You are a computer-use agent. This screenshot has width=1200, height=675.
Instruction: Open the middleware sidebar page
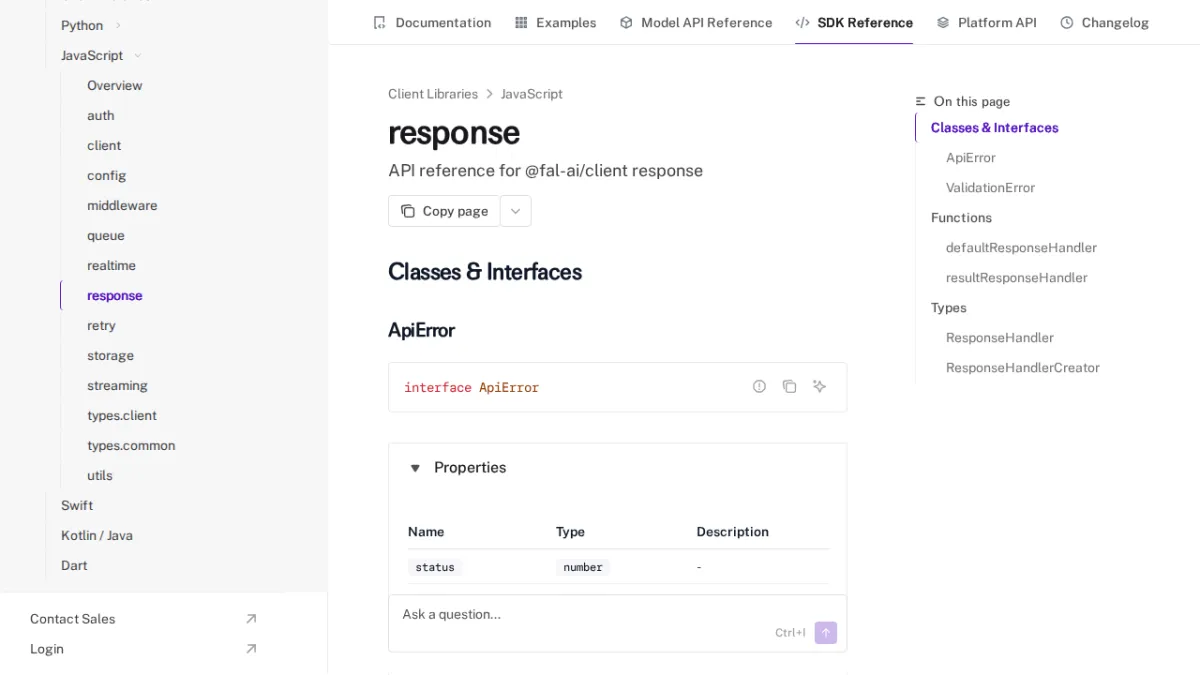(x=122, y=205)
